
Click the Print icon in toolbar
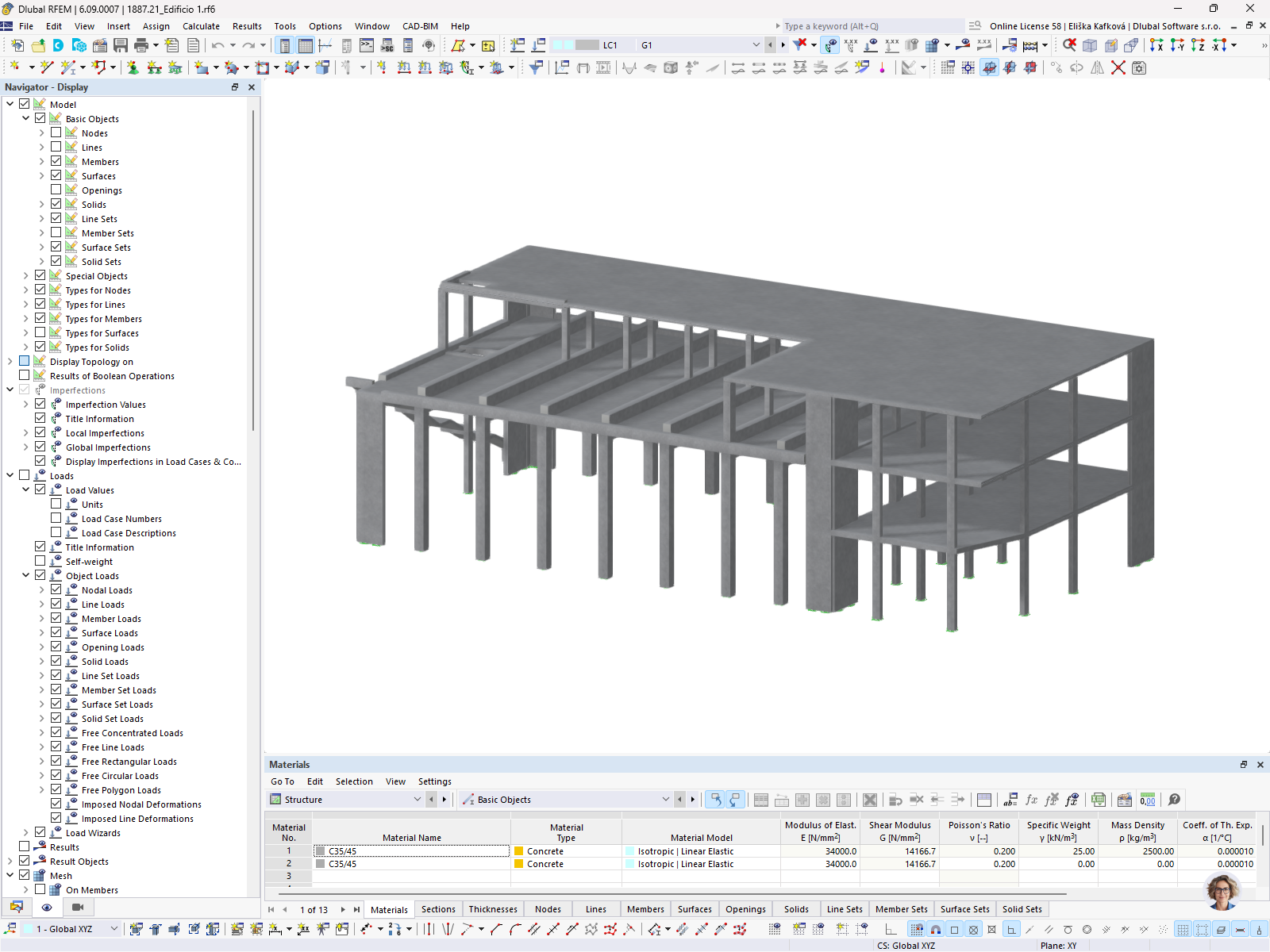tap(141, 45)
